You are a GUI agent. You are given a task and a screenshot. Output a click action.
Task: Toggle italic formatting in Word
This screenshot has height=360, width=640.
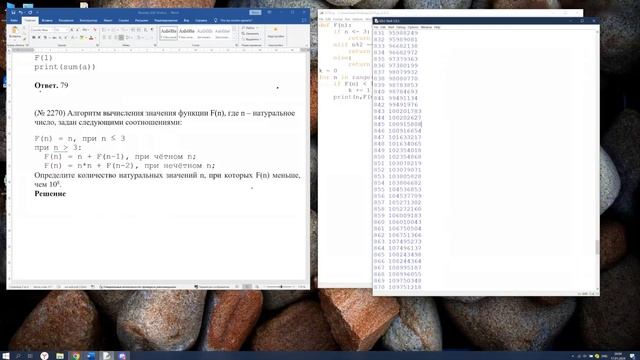pyautogui.click(x=39, y=38)
